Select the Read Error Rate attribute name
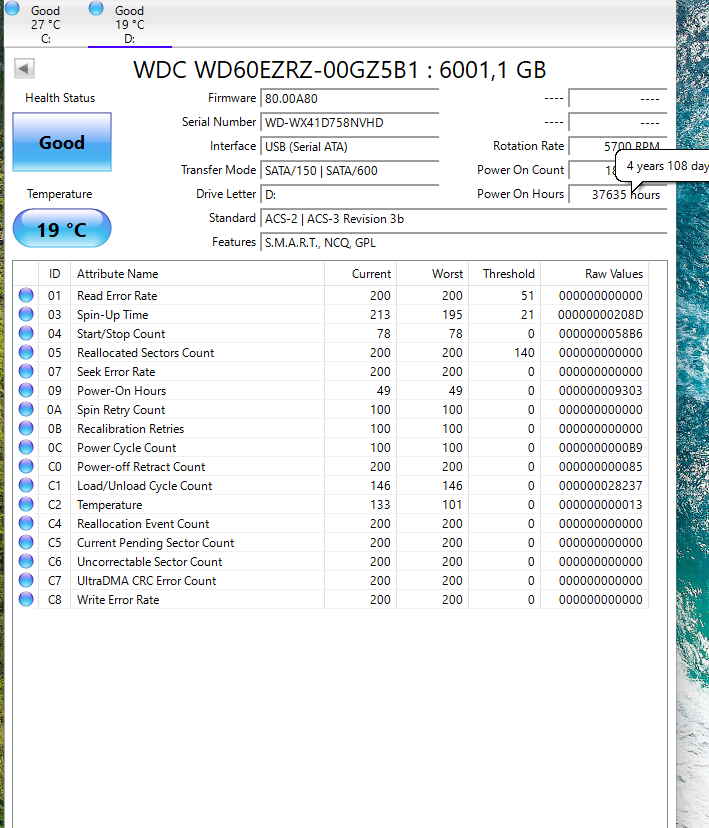This screenshot has height=828, width=709. coord(117,296)
